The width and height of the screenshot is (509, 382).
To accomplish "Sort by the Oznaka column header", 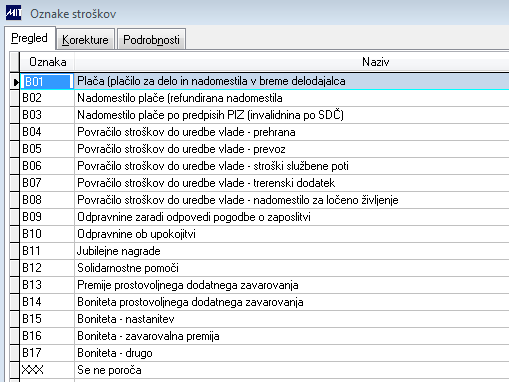I will [x=47, y=62].
